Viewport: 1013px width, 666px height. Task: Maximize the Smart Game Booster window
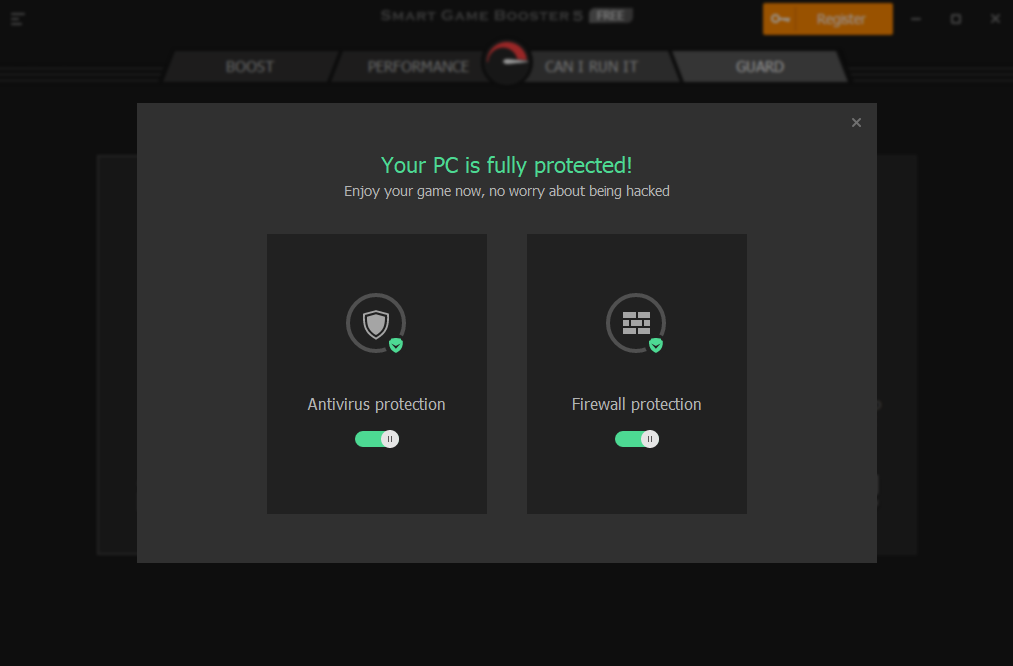click(956, 19)
